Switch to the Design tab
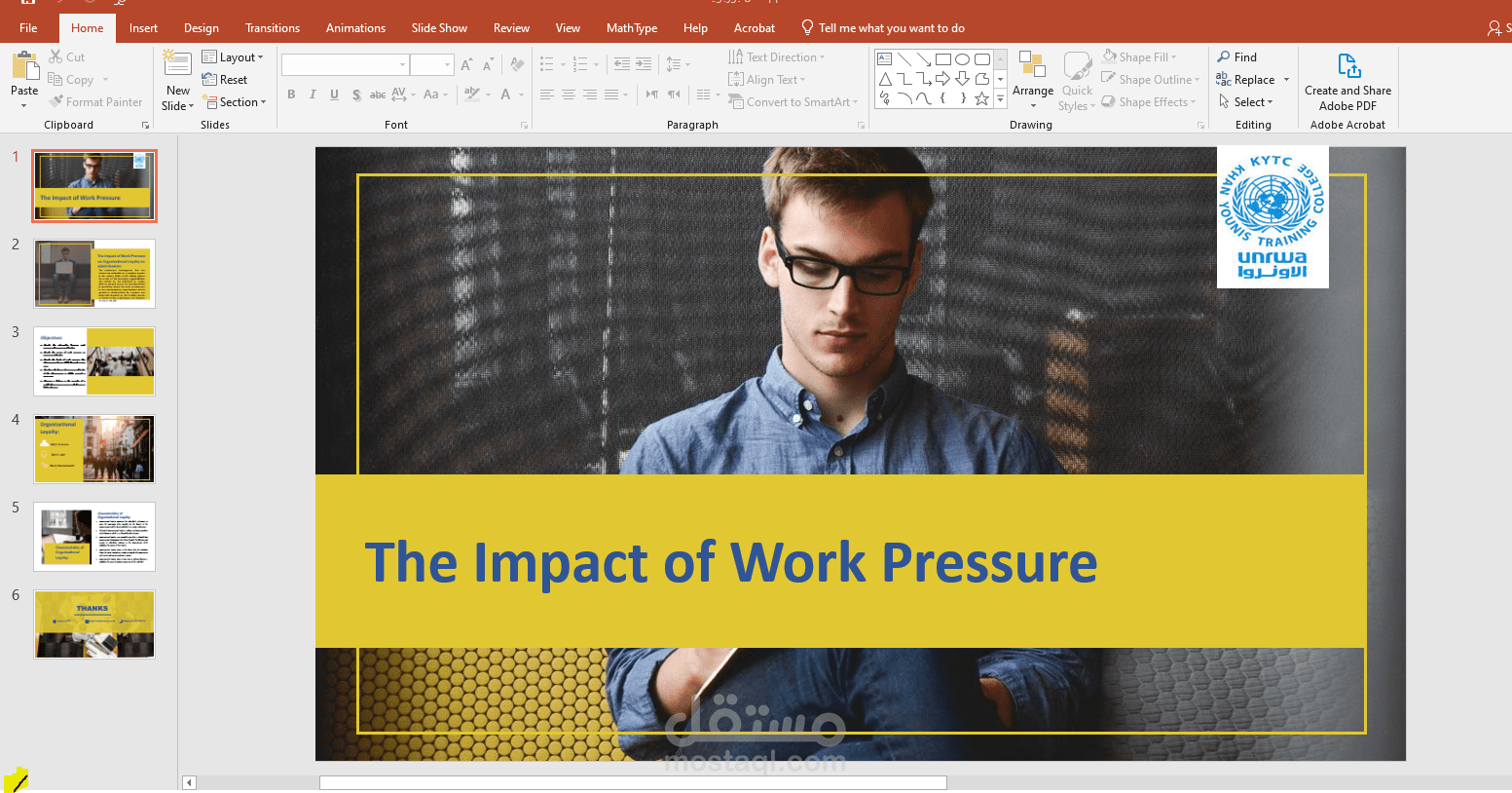 click(202, 28)
